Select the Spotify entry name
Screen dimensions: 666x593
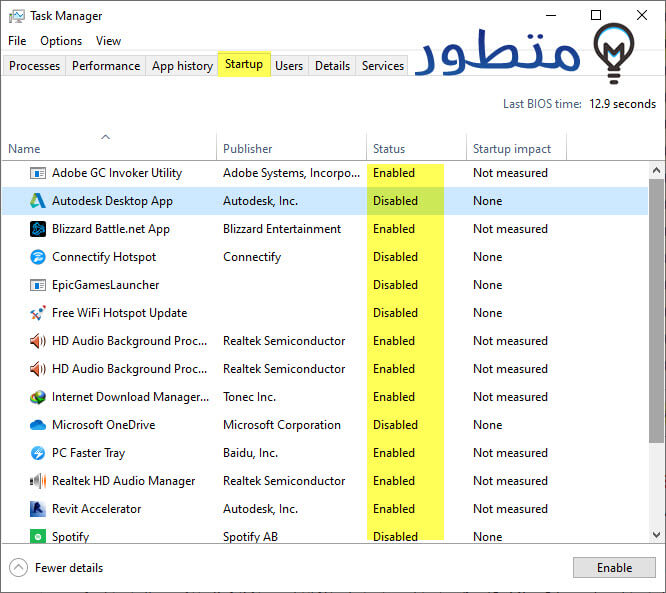[71, 537]
